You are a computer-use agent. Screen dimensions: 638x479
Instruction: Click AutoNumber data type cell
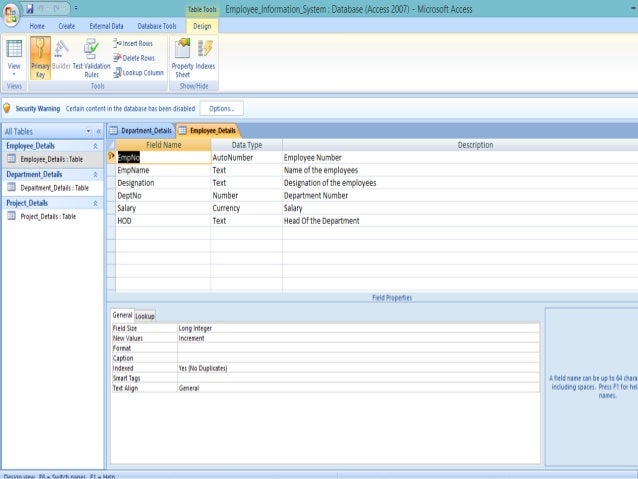point(247,157)
